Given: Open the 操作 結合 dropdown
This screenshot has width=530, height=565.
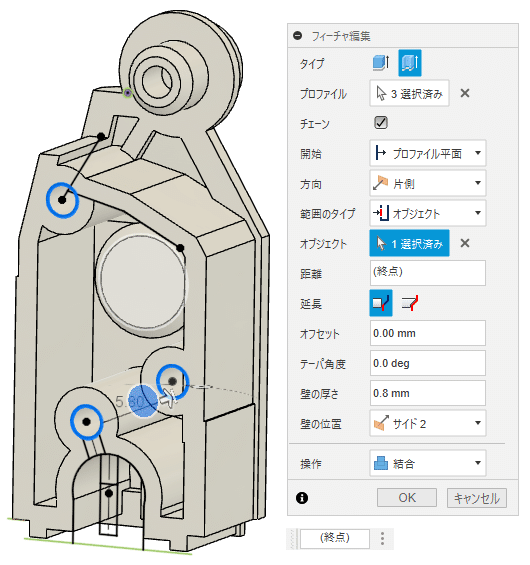Looking at the screenshot, I should [x=428, y=463].
